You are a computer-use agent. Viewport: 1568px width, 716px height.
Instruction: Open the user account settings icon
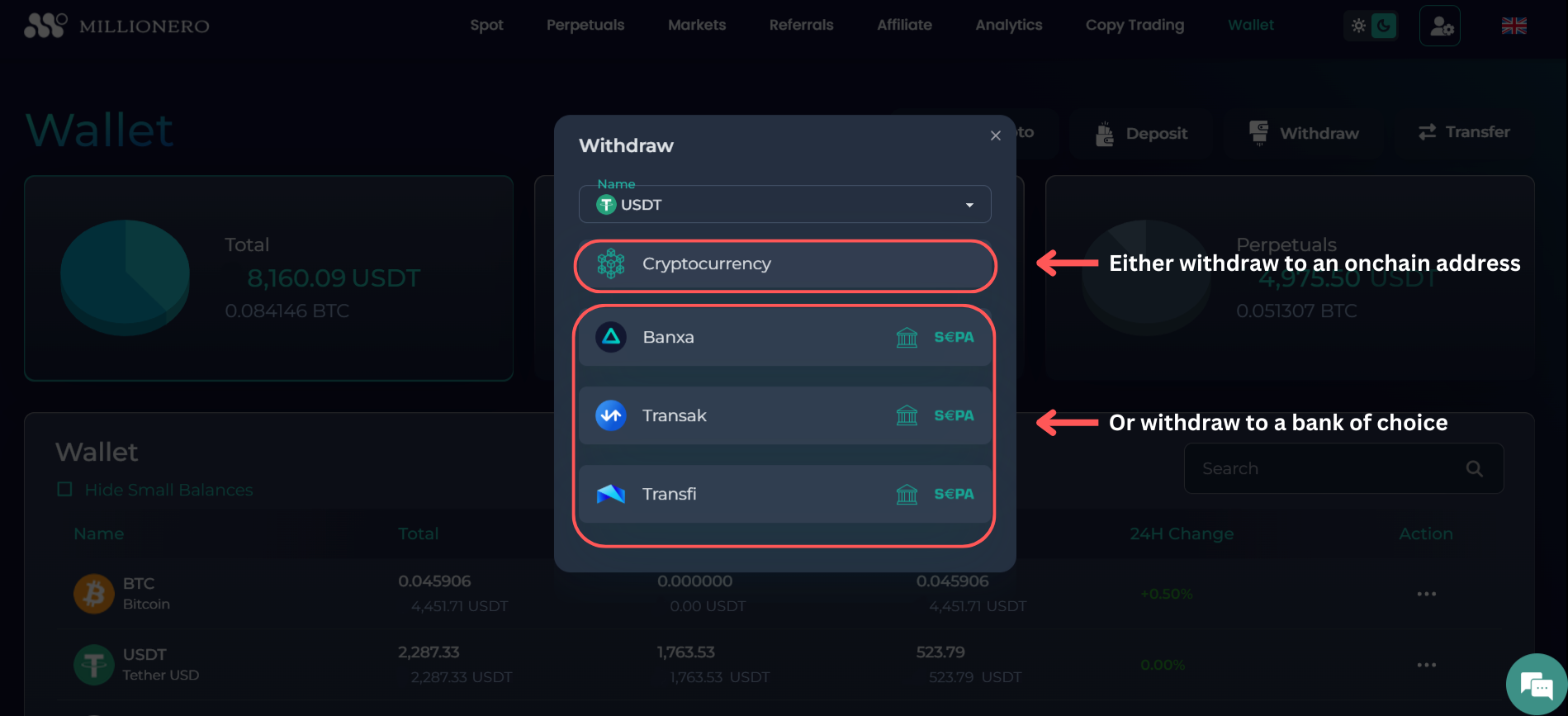(x=1440, y=26)
